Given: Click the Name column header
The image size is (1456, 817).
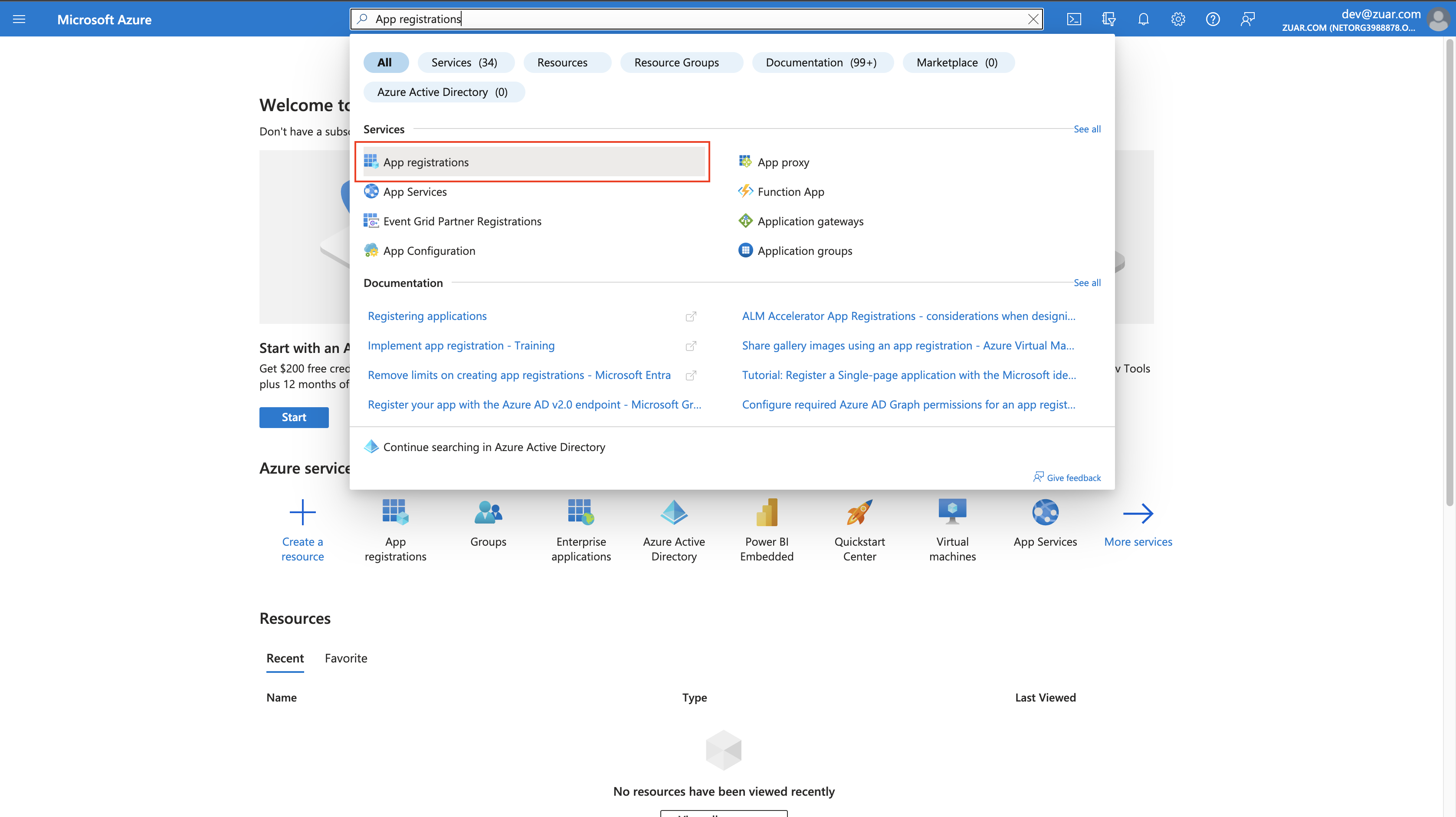Looking at the screenshot, I should (282, 697).
